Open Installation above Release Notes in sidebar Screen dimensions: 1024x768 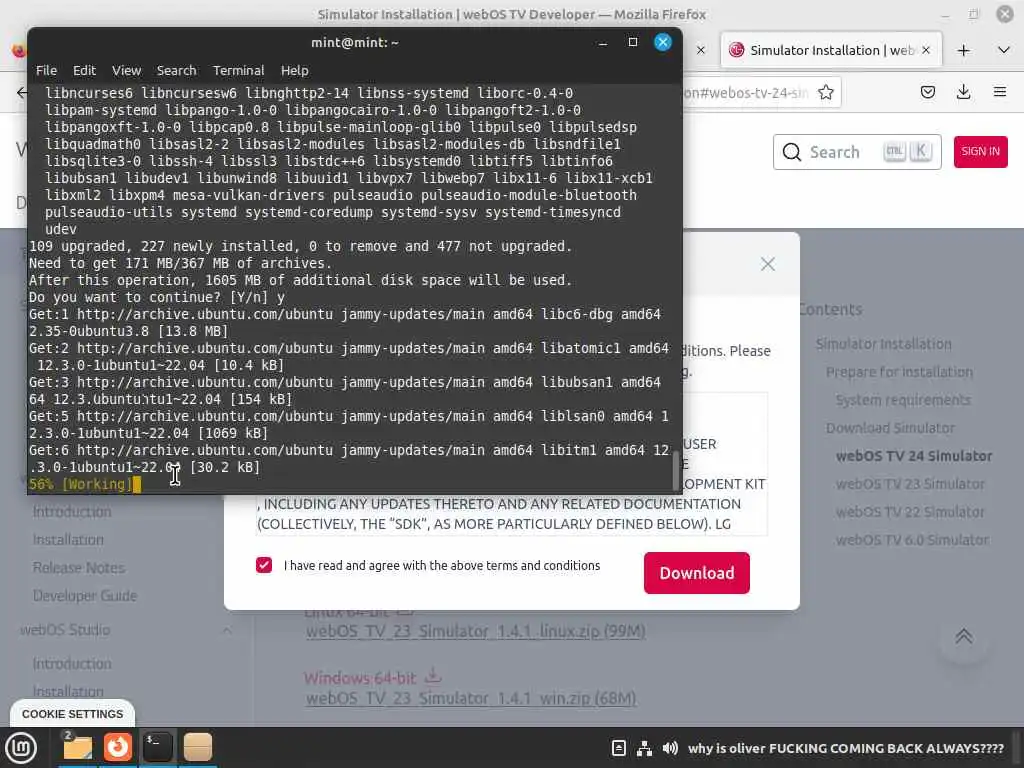coord(68,540)
